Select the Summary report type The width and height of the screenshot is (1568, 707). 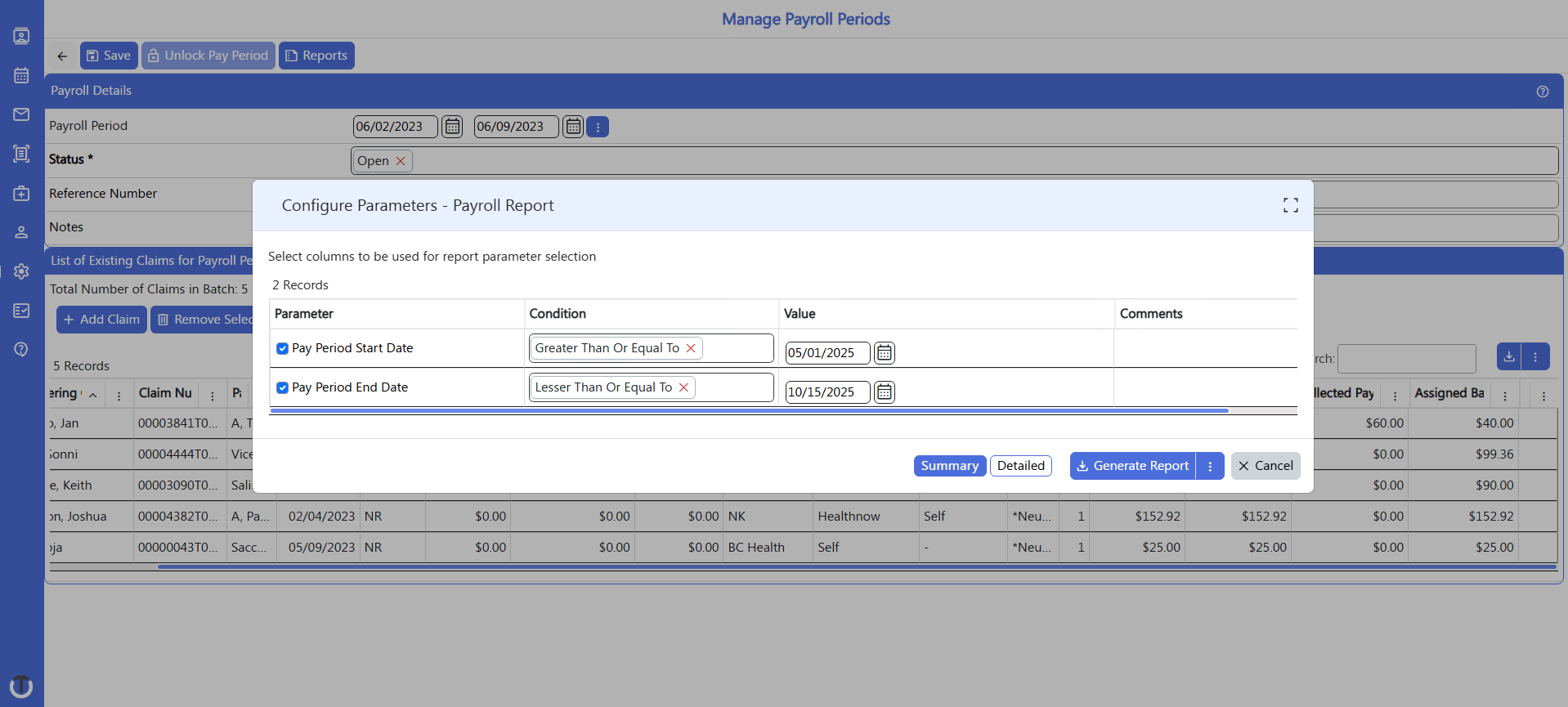(950, 466)
